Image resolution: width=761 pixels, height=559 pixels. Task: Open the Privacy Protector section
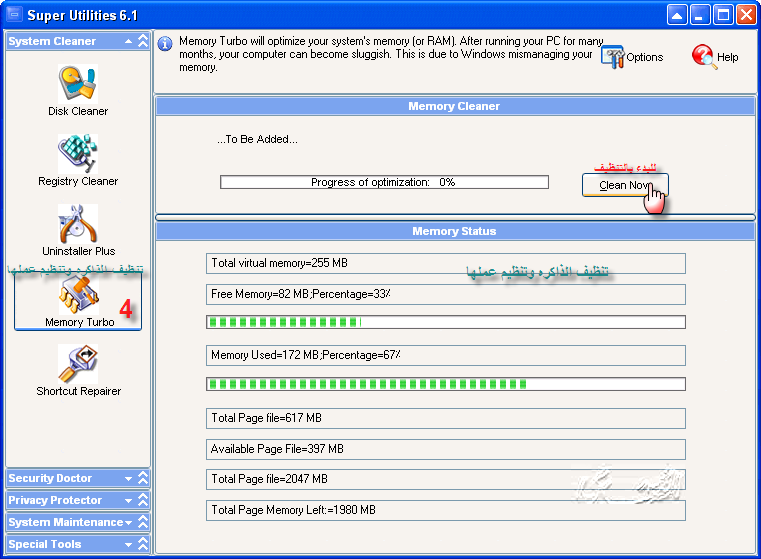point(78,500)
